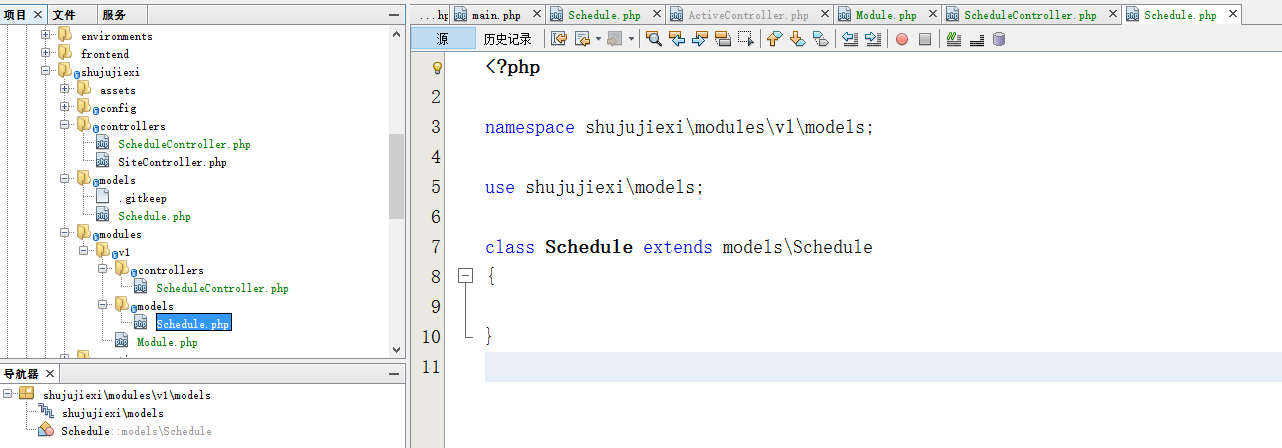Image resolution: width=1282 pixels, height=448 pixels.
Task: Click Module.php file icon in tree
Action: [121, 341]
